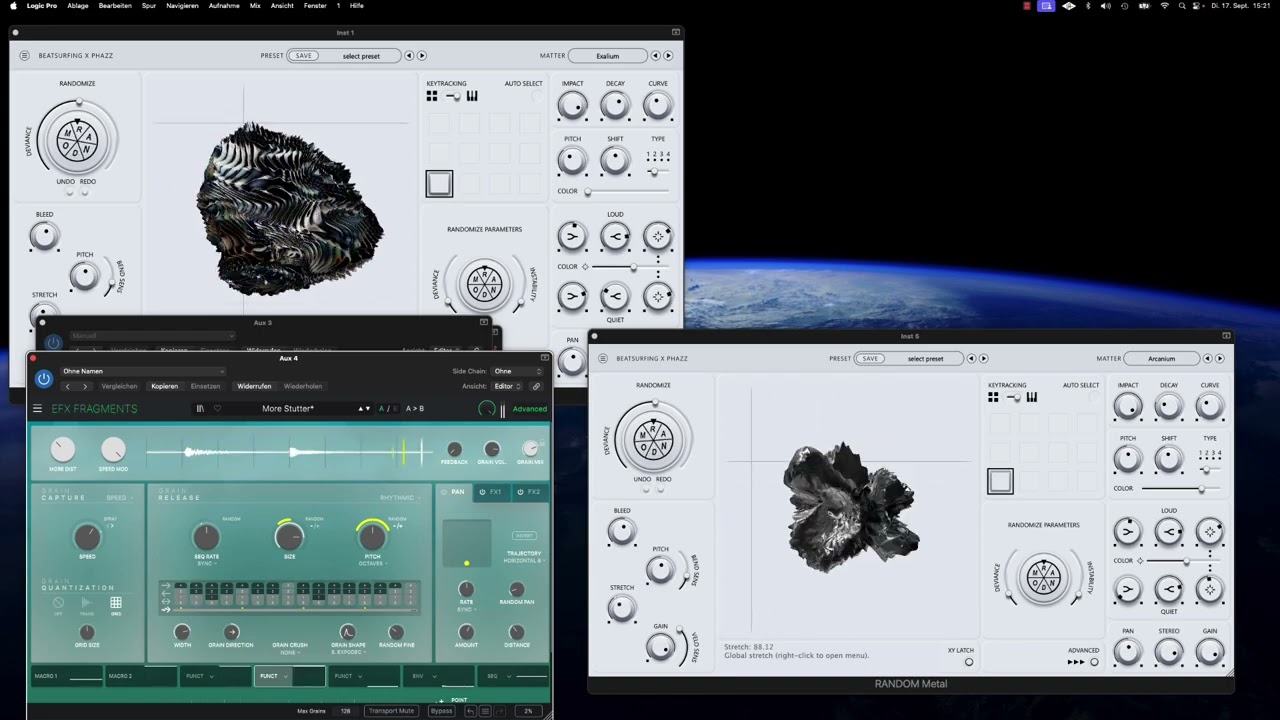The width and height of the screenshot is (1280, 720).
Task: Toggle Advanced mode in Inst 5 window
Action: [x=1094, y=662]
